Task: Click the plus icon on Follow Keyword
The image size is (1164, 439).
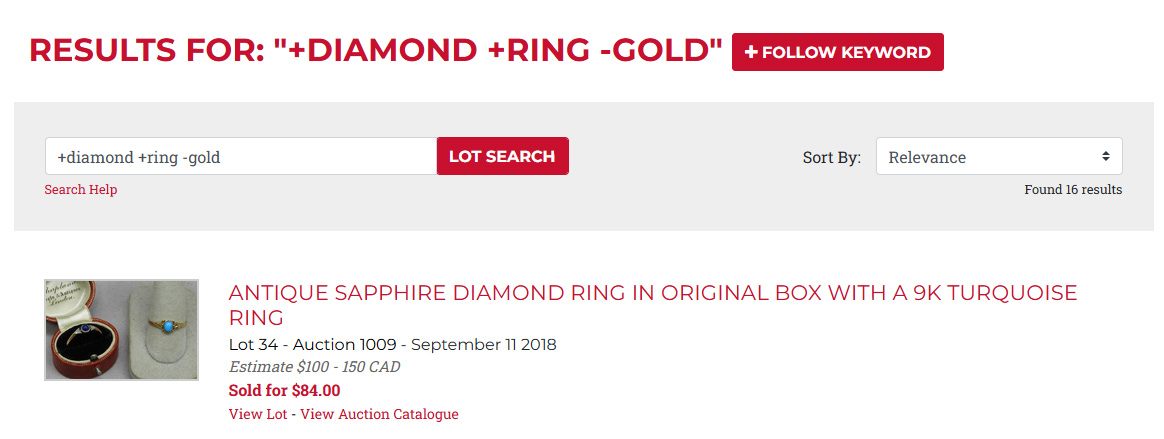Action: [751, 53]
